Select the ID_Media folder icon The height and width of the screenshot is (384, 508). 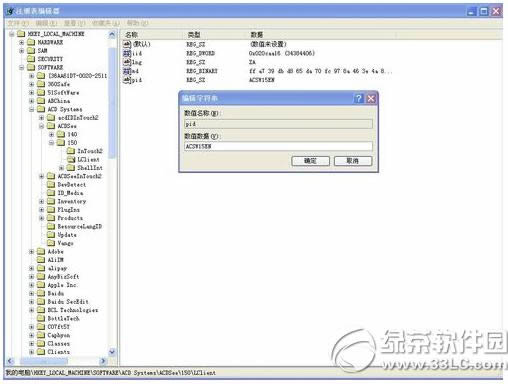(x=51, y=193)
